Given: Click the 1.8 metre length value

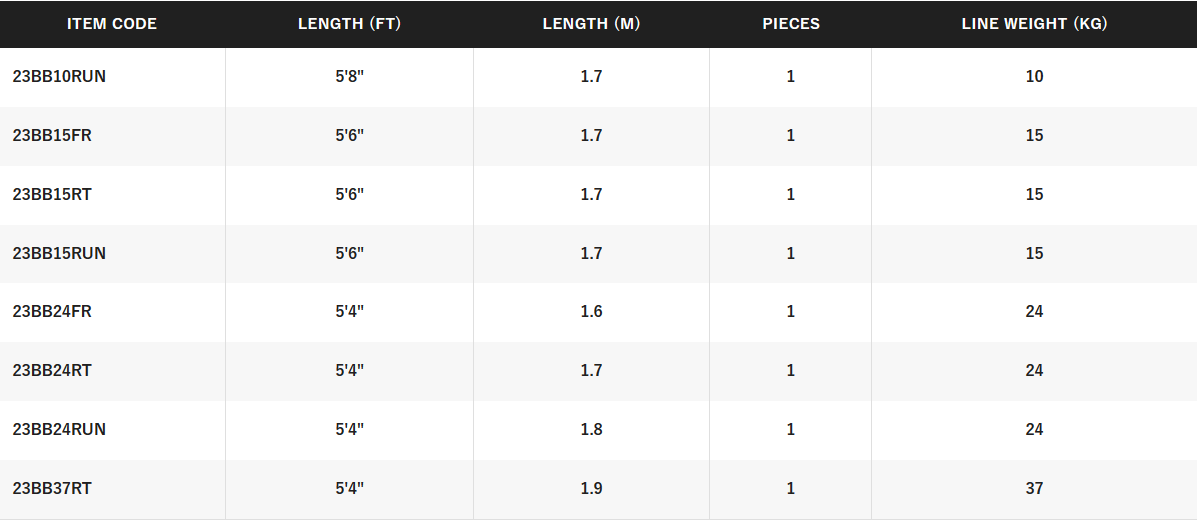Looking at the screenshot, I should pyautogui.click(x=591, y=430).
